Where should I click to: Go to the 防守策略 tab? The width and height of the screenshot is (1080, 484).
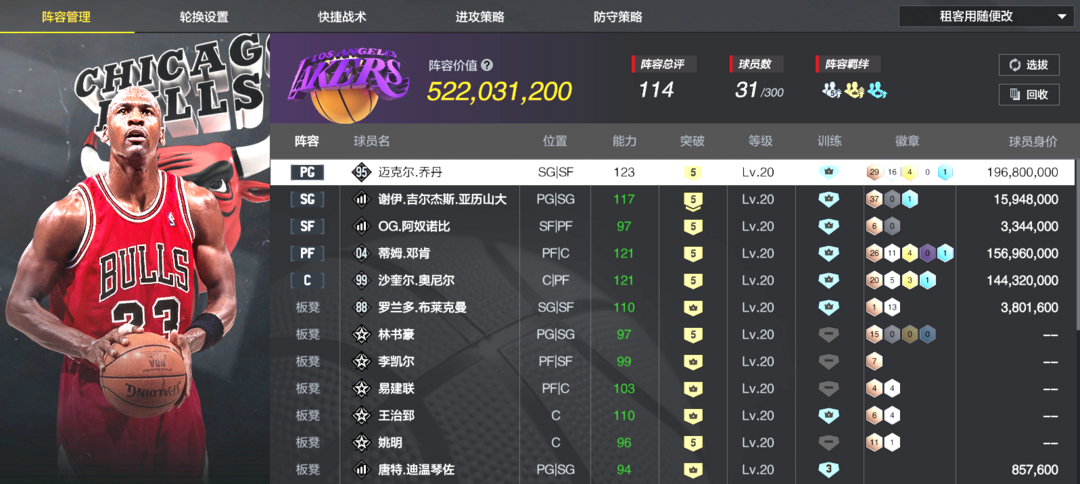[x=618, y=17]
